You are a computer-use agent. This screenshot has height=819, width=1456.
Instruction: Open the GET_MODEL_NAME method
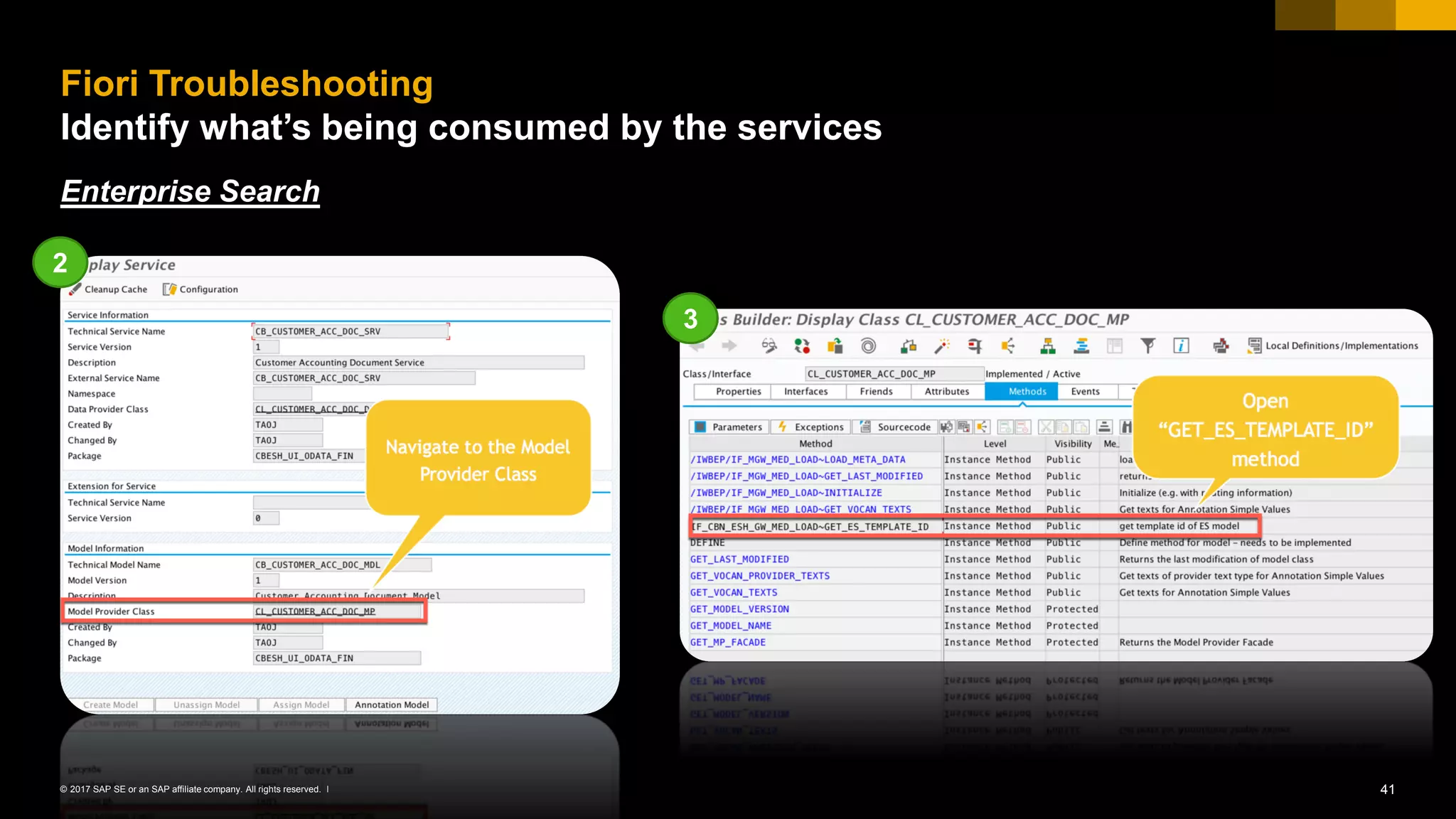[731, 626]
